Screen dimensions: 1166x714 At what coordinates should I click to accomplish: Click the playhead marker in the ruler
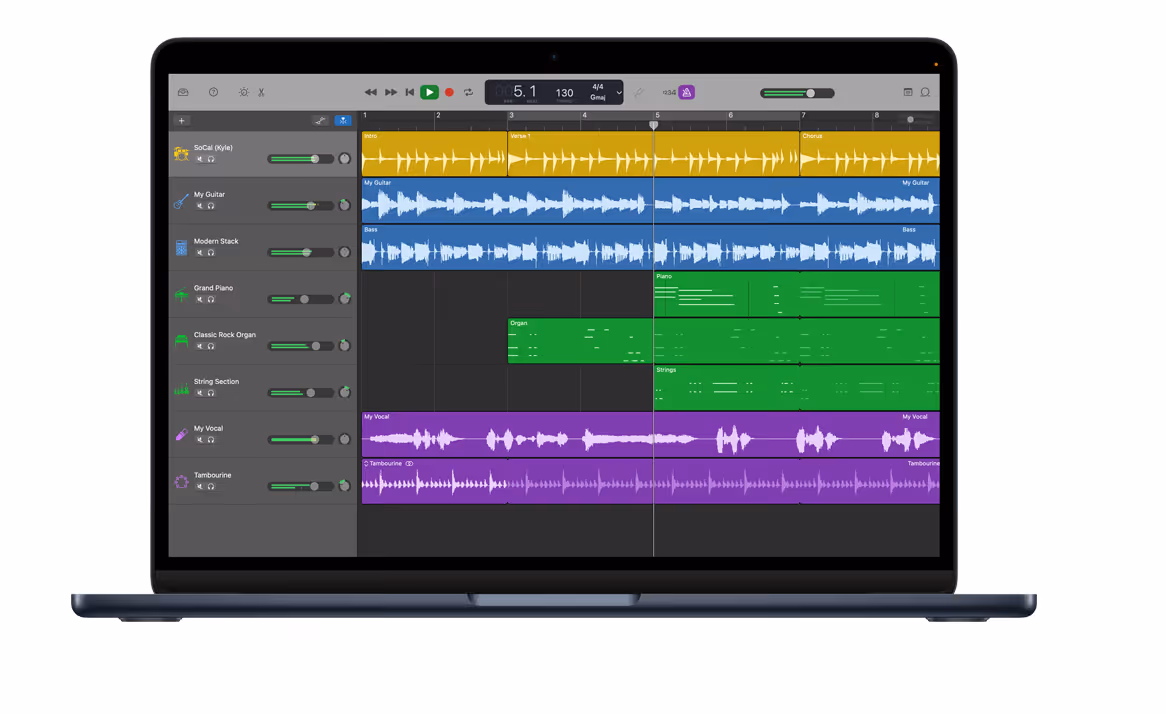(x=654, y=125)
